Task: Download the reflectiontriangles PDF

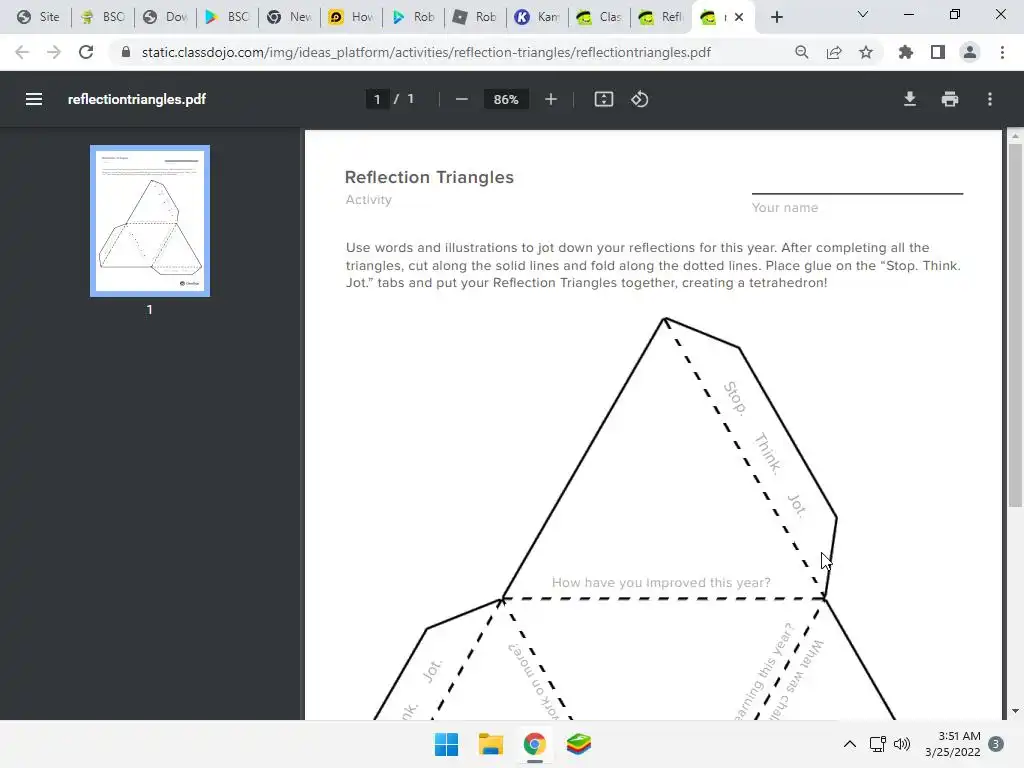Action: 910,99
